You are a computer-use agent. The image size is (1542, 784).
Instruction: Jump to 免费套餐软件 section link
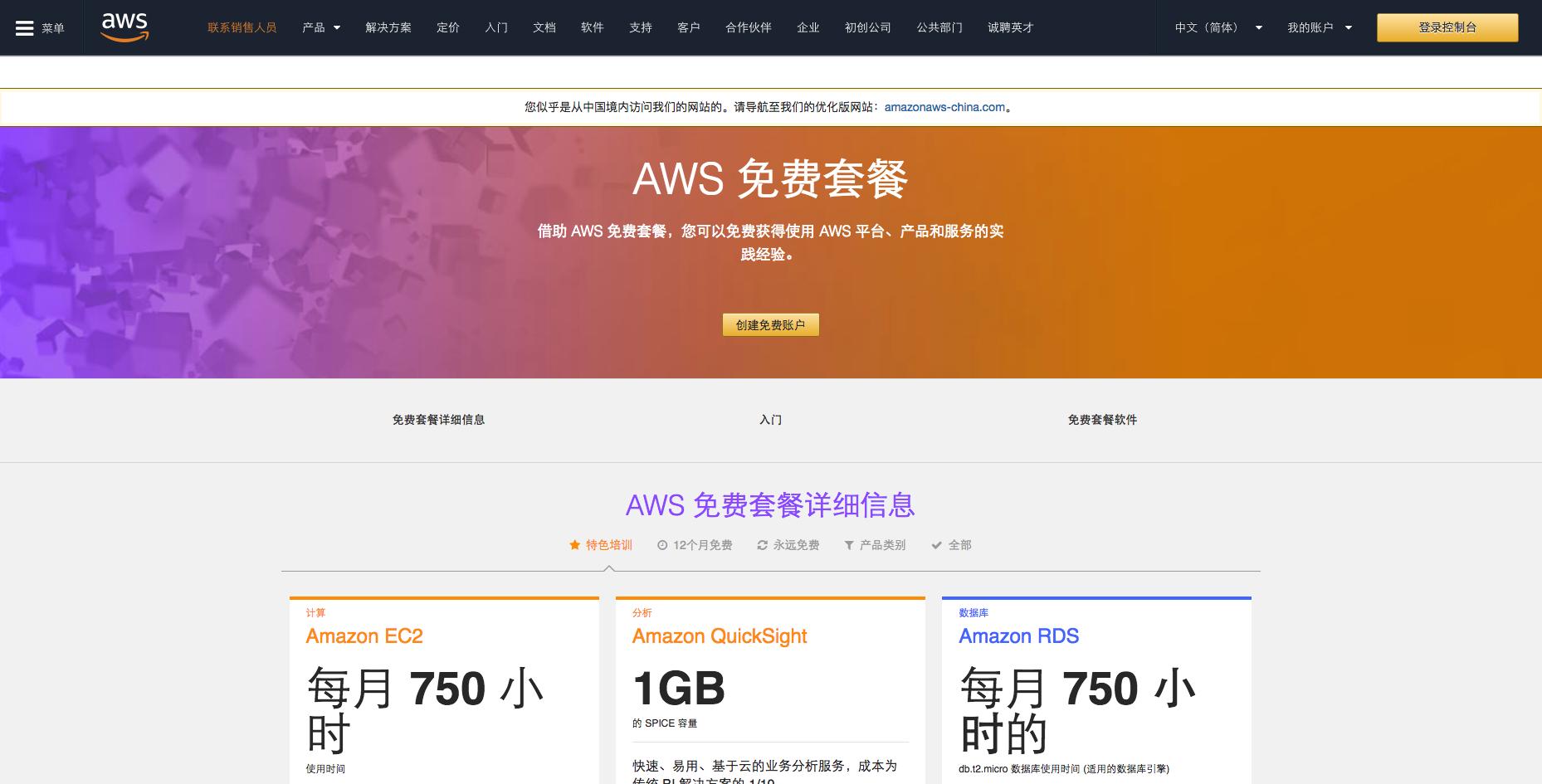point(1102,420)
